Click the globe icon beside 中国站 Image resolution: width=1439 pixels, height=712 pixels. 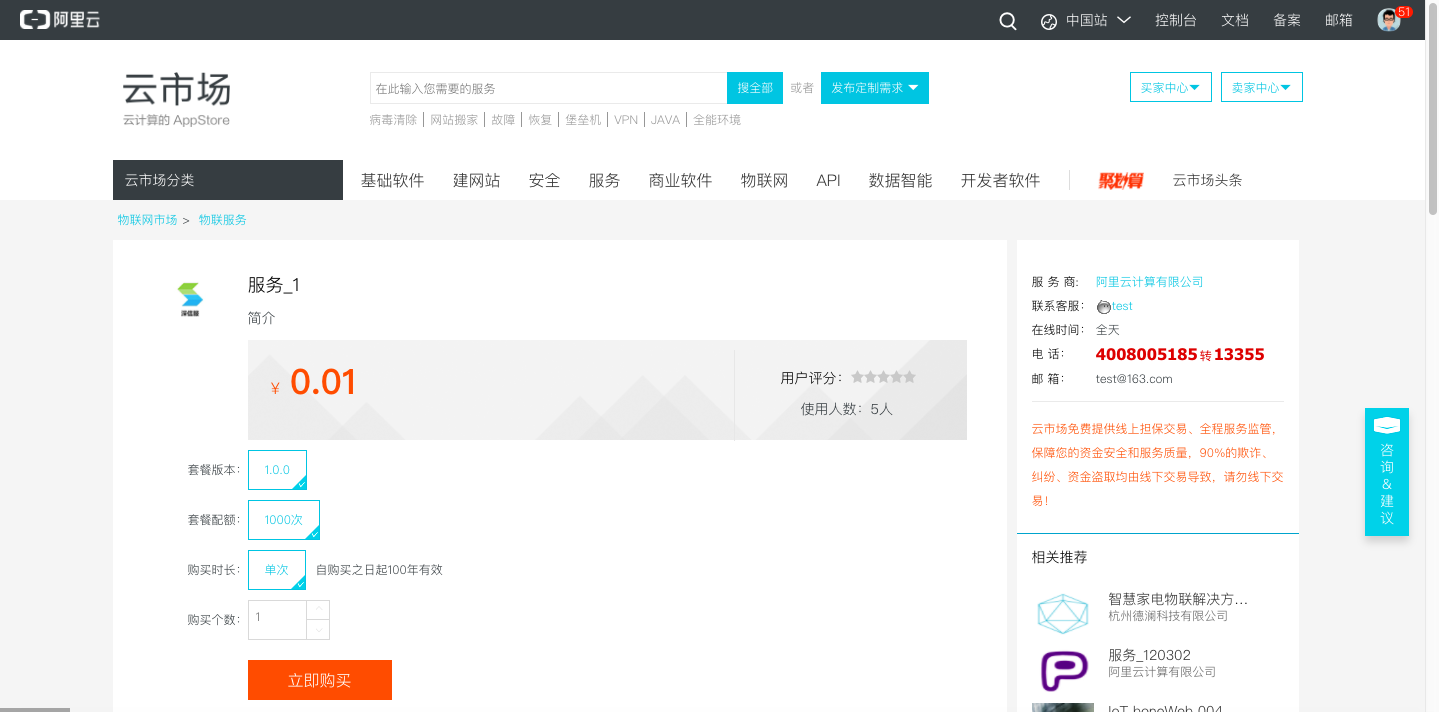coord(1049,21)
